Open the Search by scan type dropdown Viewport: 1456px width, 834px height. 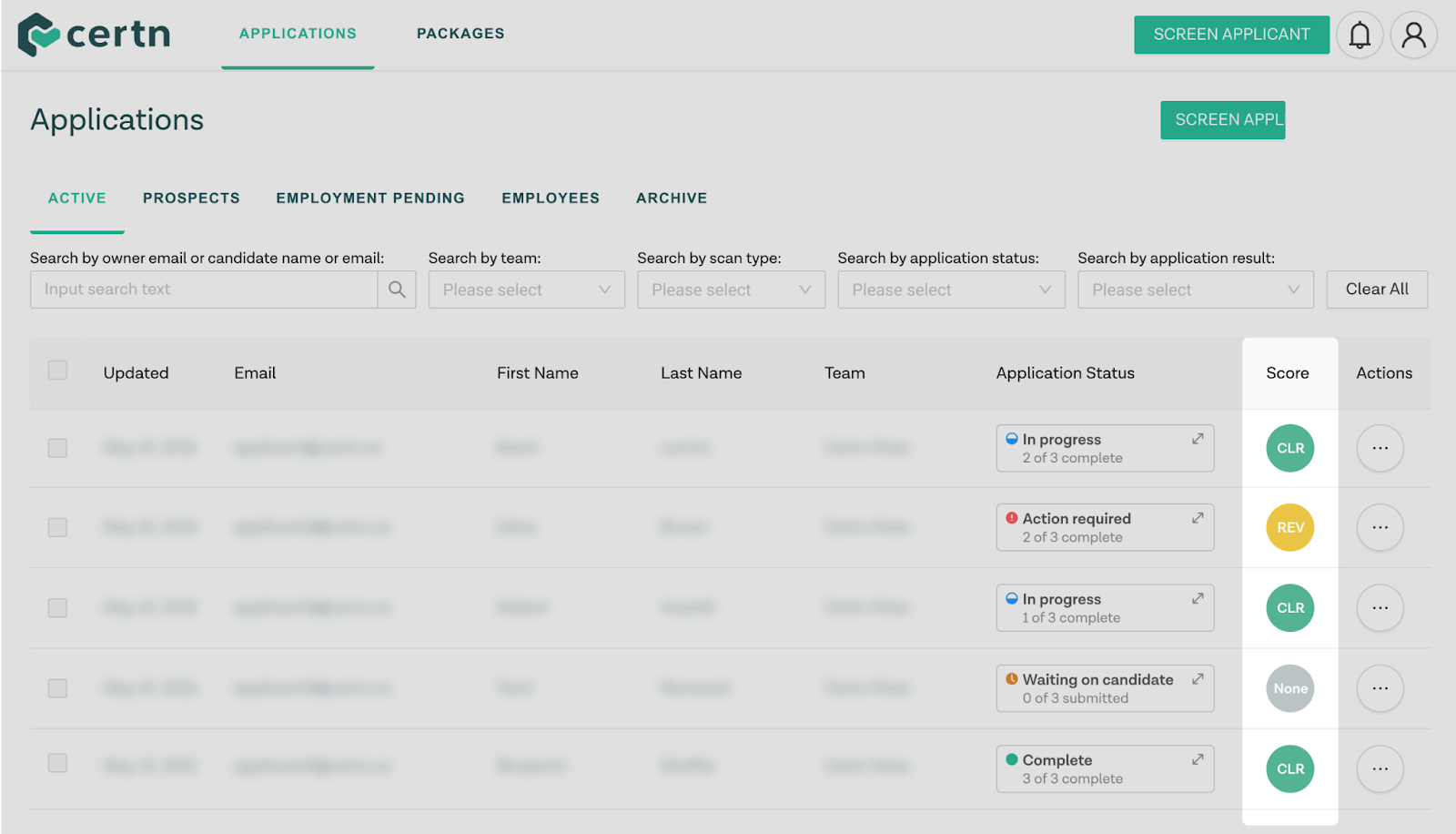point(731,290)
